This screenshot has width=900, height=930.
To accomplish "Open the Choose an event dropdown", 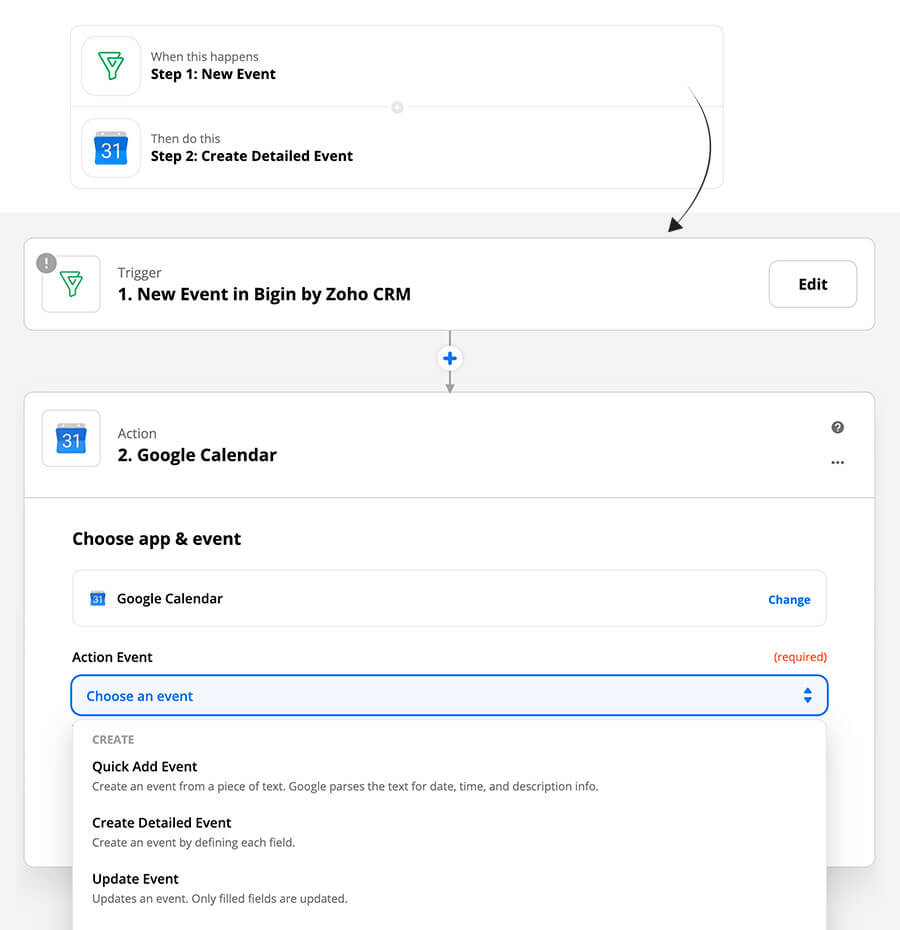I will coord(449,695).
